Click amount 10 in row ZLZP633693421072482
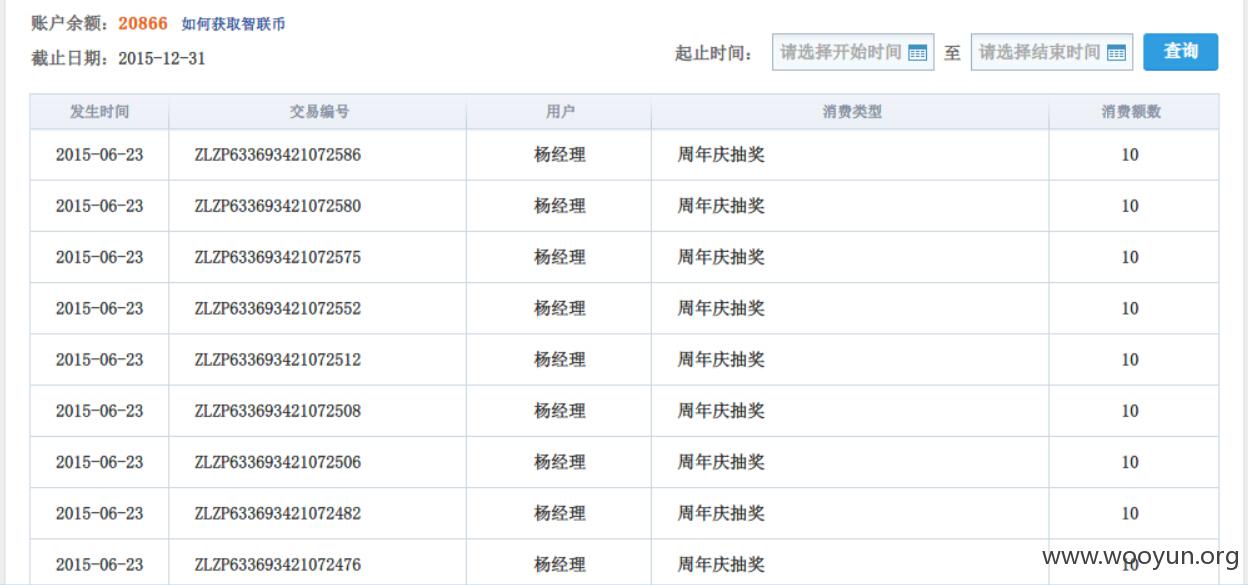The width and height of the screenshot is (1248, 585). click(x=1130, y=513)
